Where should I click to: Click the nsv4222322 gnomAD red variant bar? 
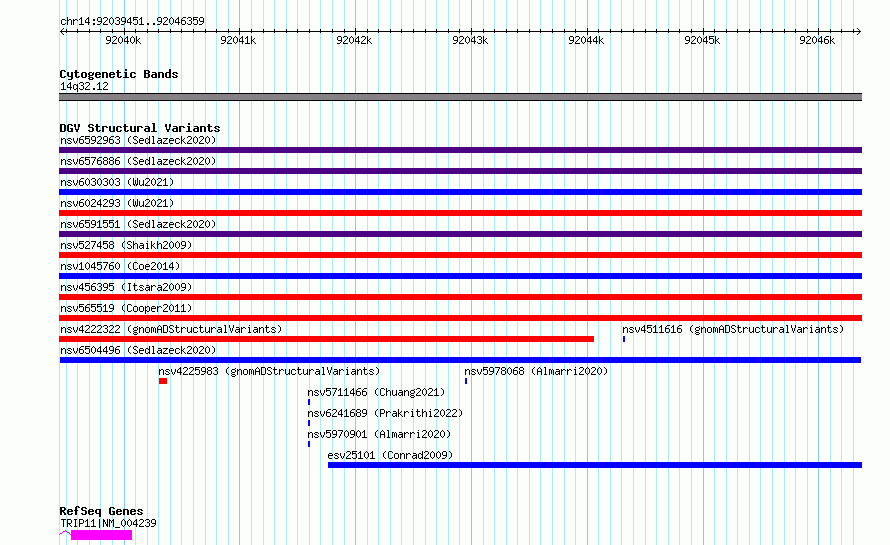point(326,339)
